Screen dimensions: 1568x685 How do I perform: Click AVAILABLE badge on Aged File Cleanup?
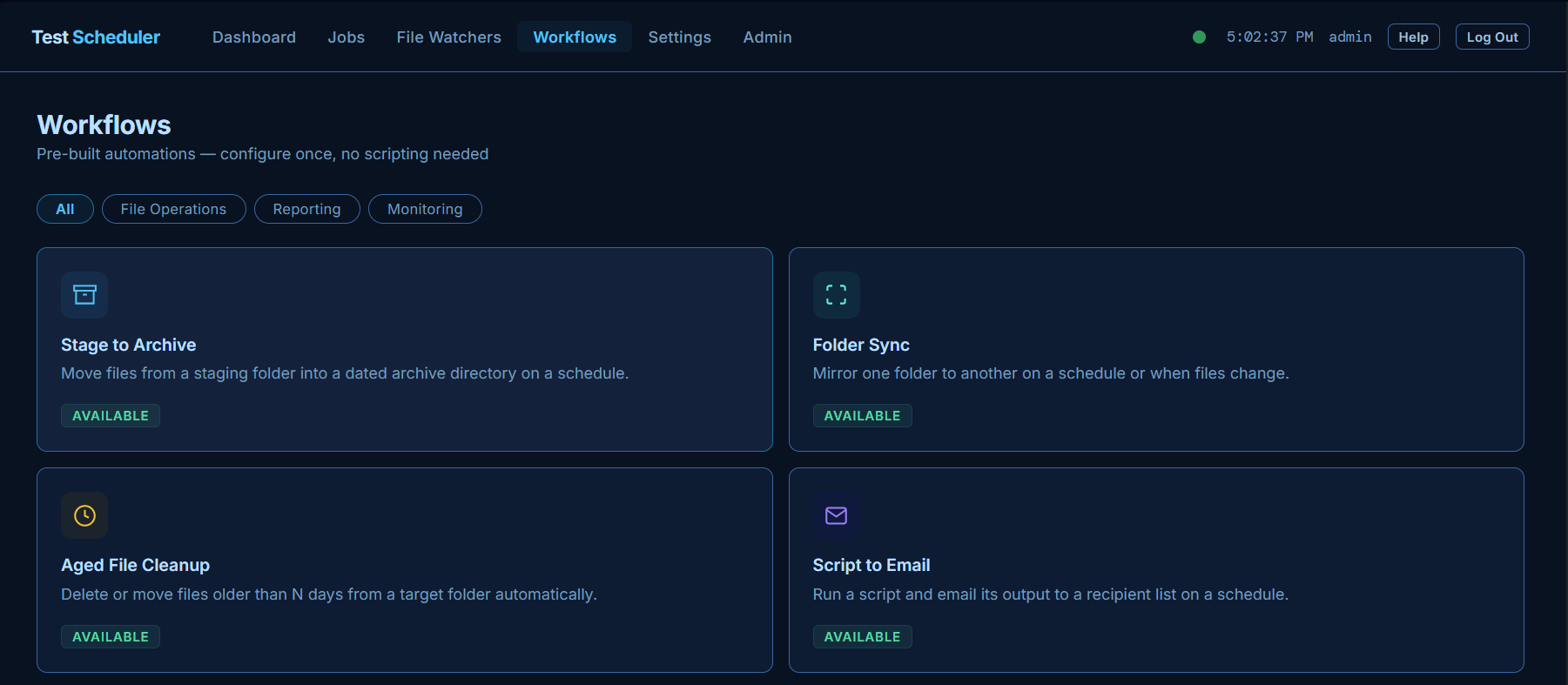point(111,637)
